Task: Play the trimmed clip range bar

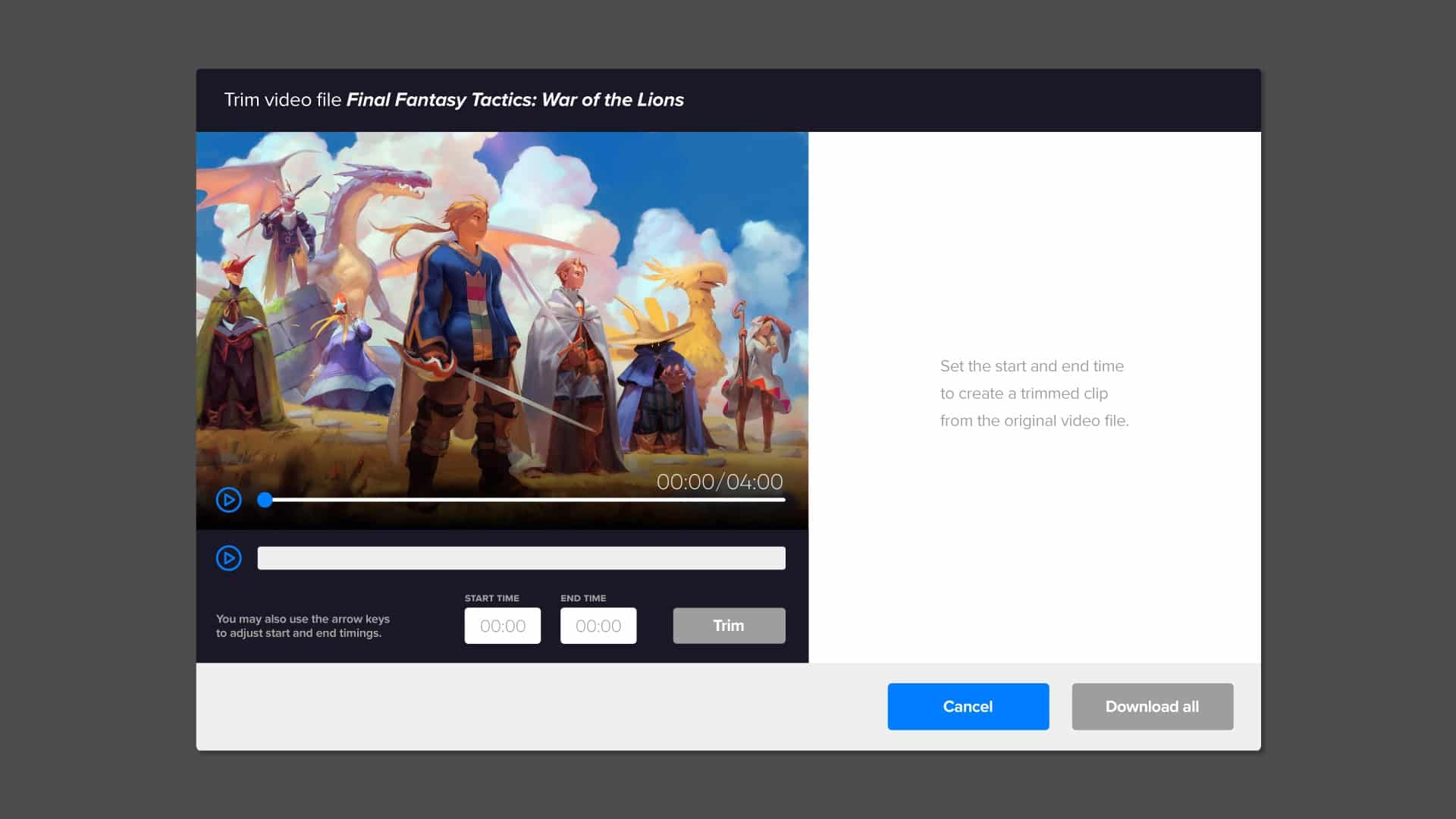Action: click(228, 558)
